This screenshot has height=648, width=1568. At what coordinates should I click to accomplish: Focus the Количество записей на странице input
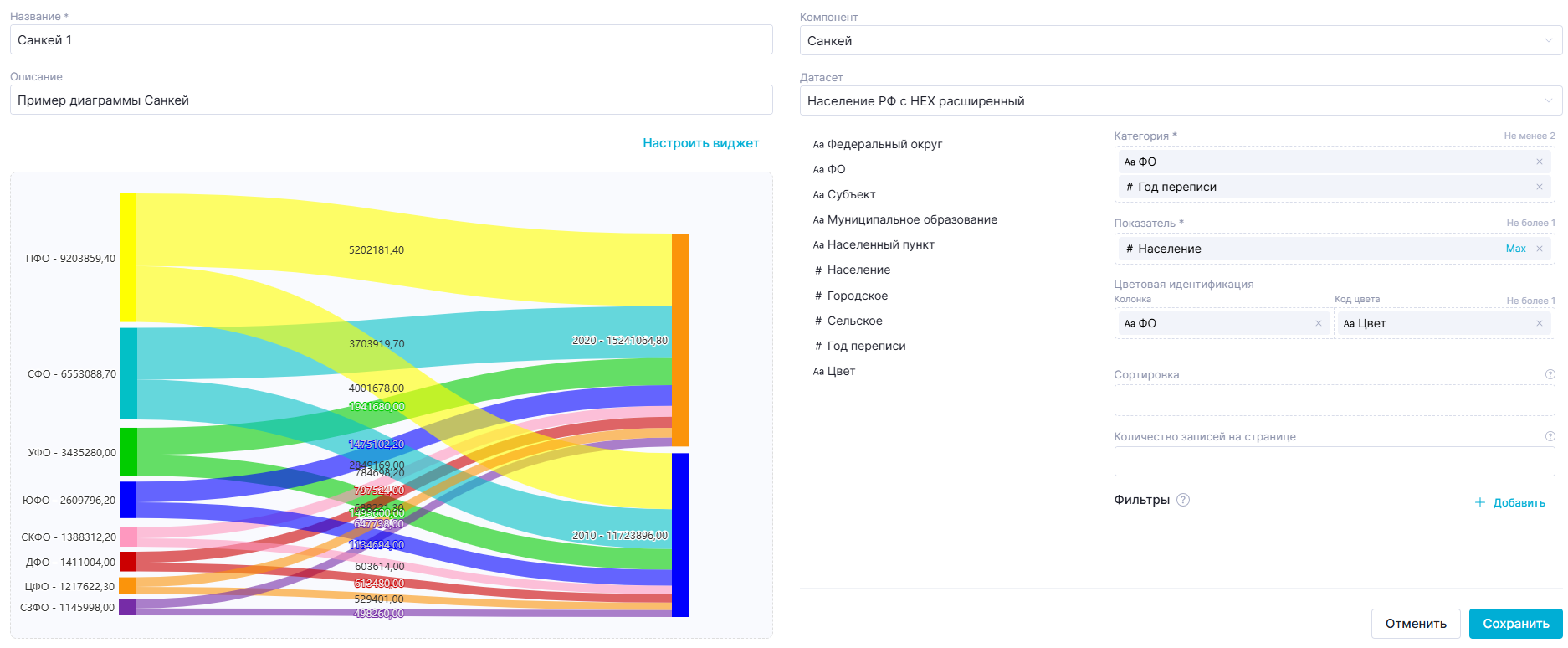(x=1334, y=461)
